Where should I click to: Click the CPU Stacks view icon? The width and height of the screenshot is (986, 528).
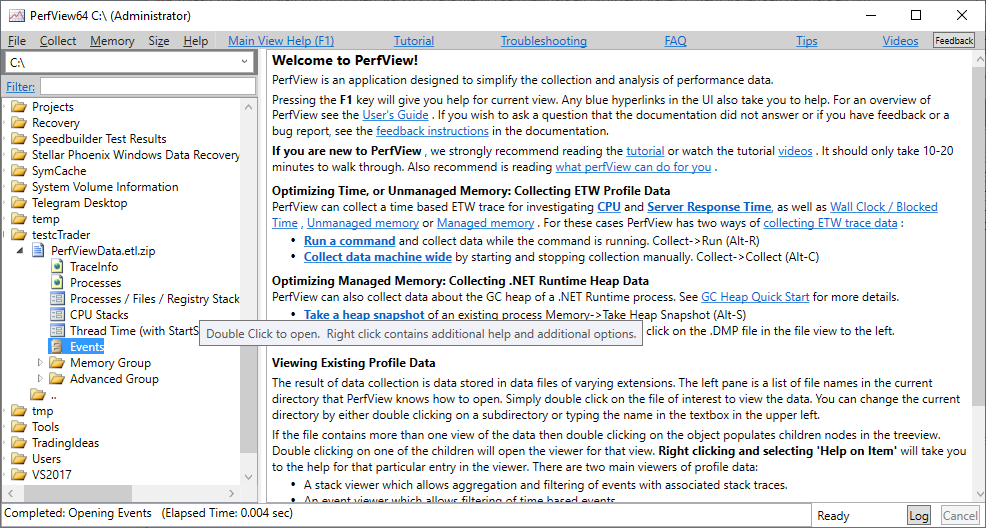point(58,315)
